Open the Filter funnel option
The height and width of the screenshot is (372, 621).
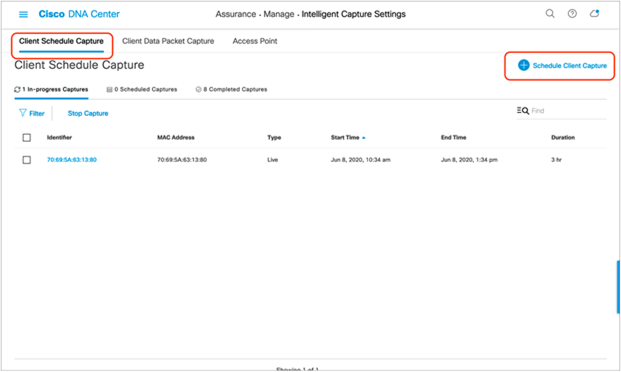32,114
